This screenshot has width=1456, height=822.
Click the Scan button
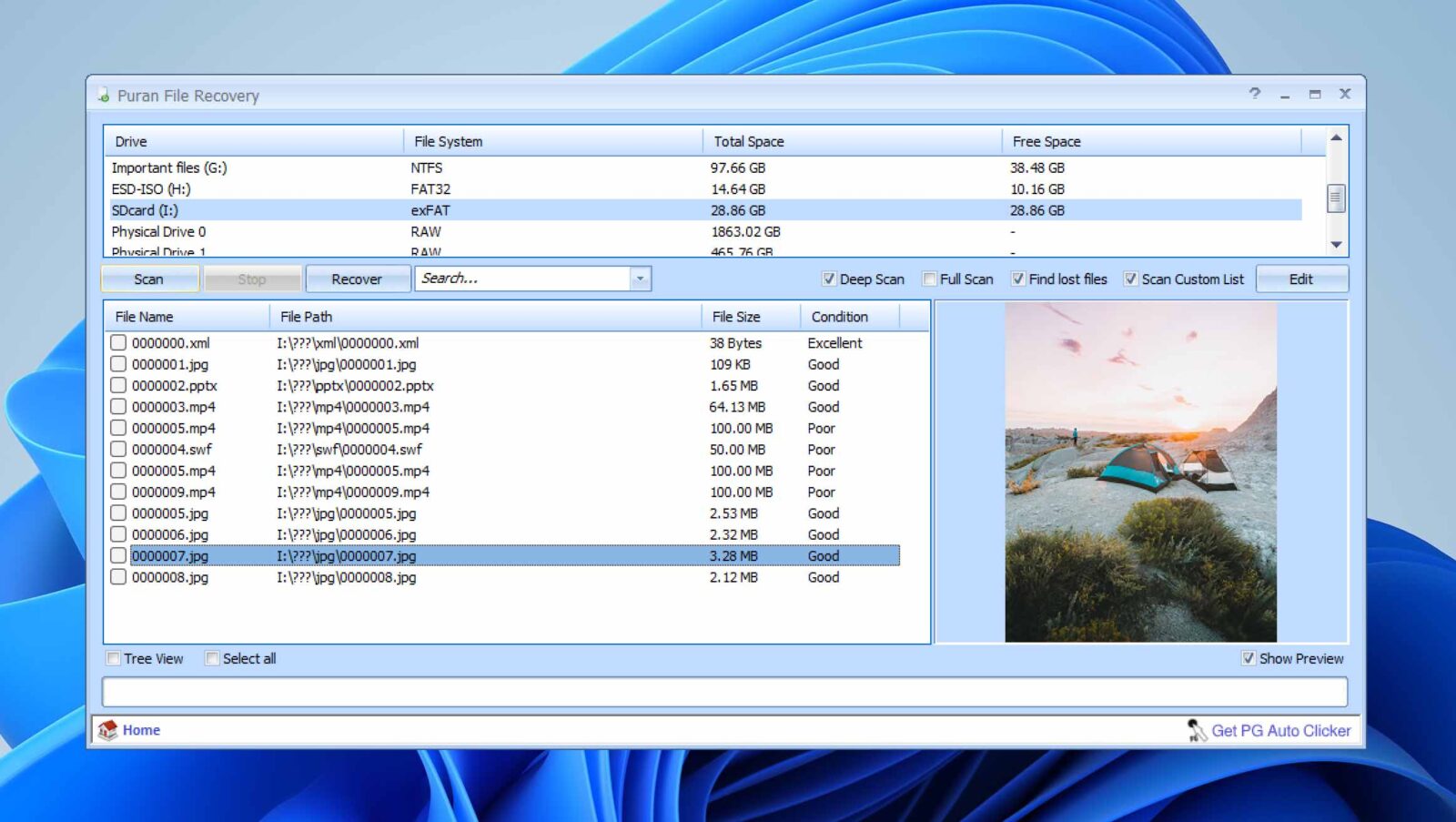tap(149, 279)
